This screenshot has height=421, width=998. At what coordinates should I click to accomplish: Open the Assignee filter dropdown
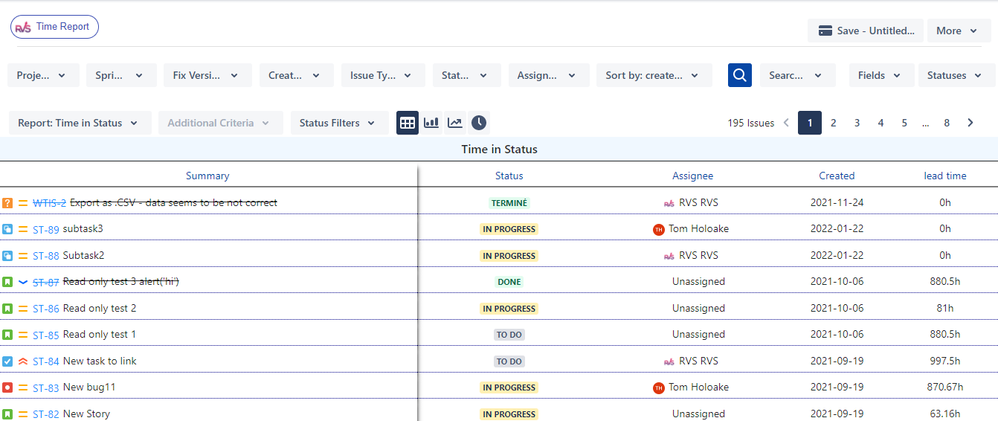coord(549,75)
